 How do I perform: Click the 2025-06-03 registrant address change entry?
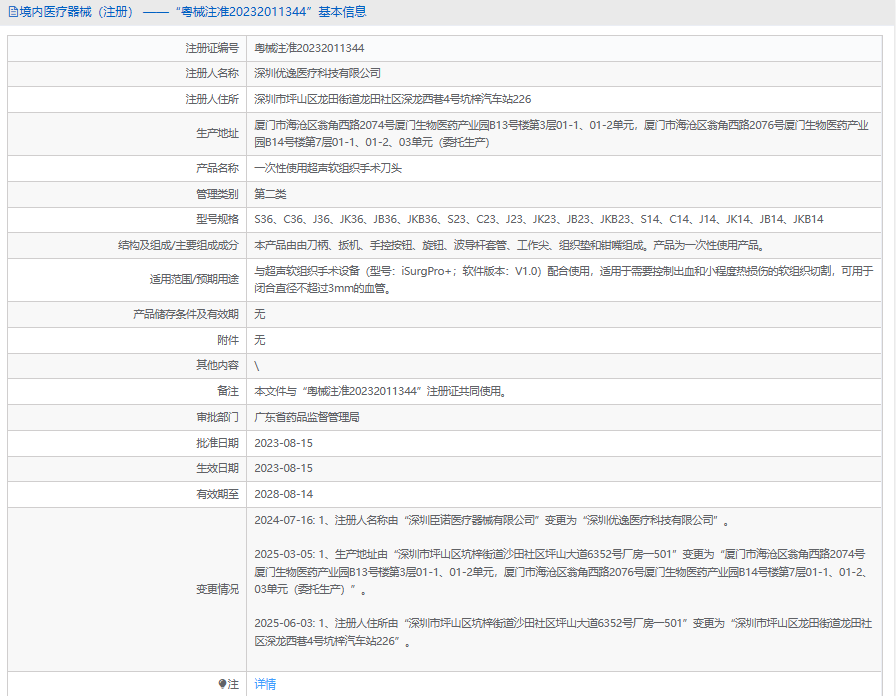[563, 632]
